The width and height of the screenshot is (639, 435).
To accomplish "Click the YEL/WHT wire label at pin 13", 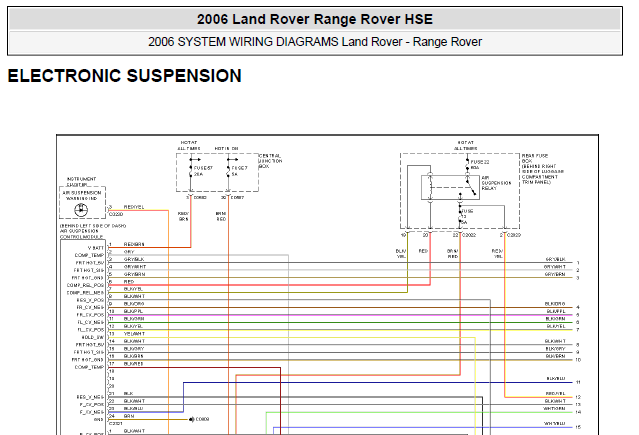I will [134, 333].
